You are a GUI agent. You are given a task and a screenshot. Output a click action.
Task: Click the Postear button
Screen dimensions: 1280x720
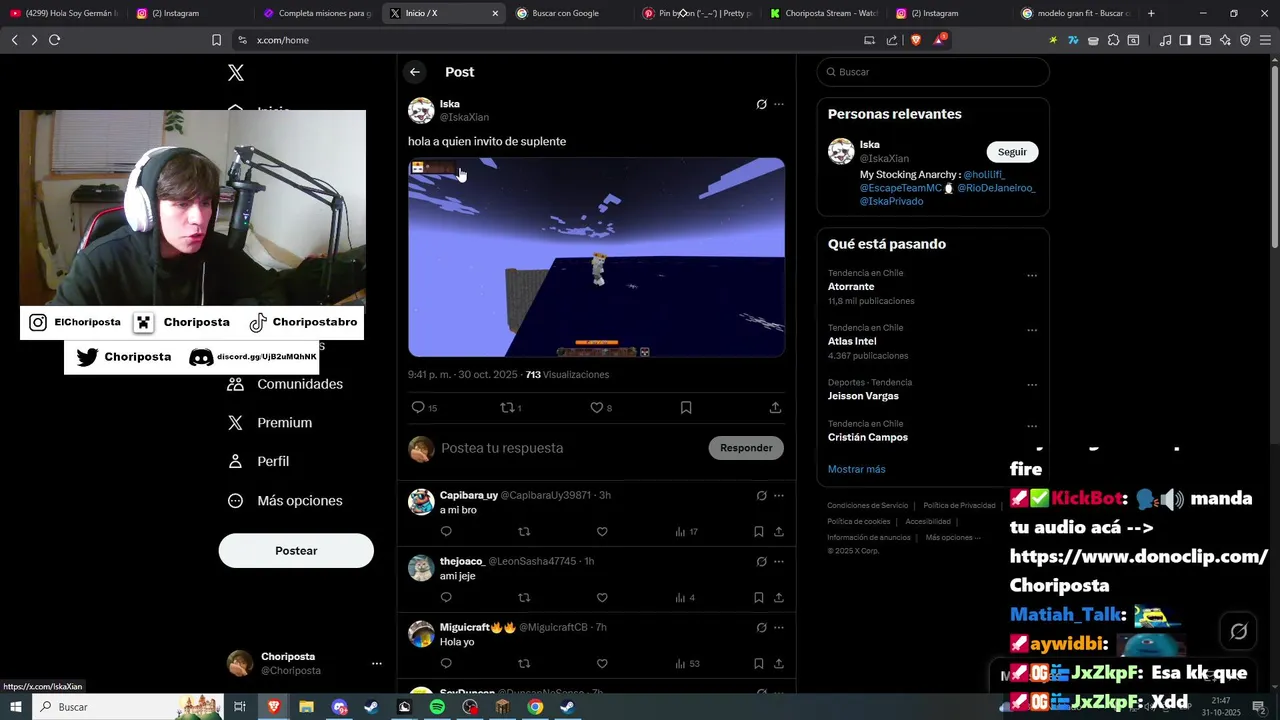(296, 551)
